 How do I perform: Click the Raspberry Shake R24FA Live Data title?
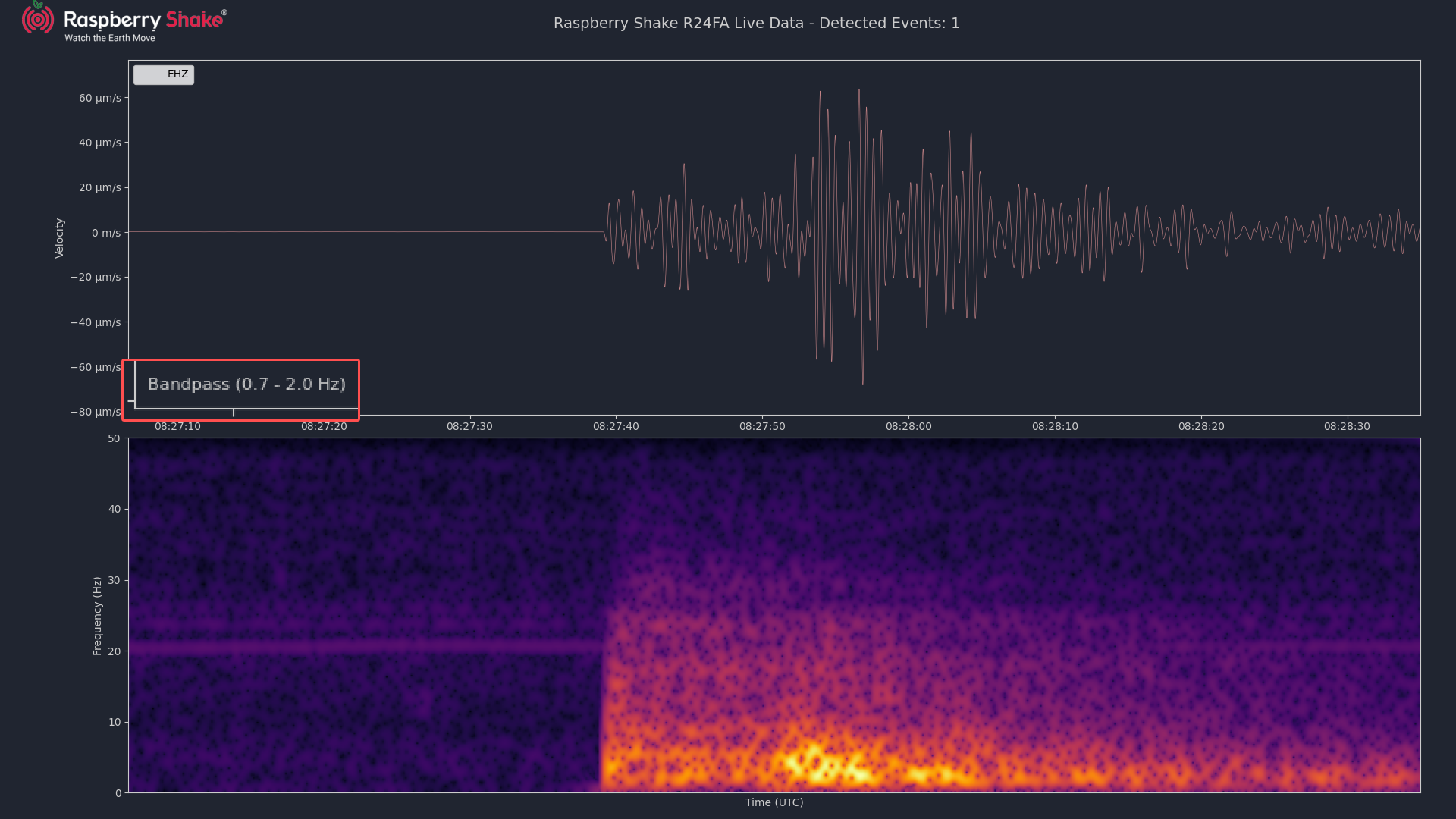(756, 23)
